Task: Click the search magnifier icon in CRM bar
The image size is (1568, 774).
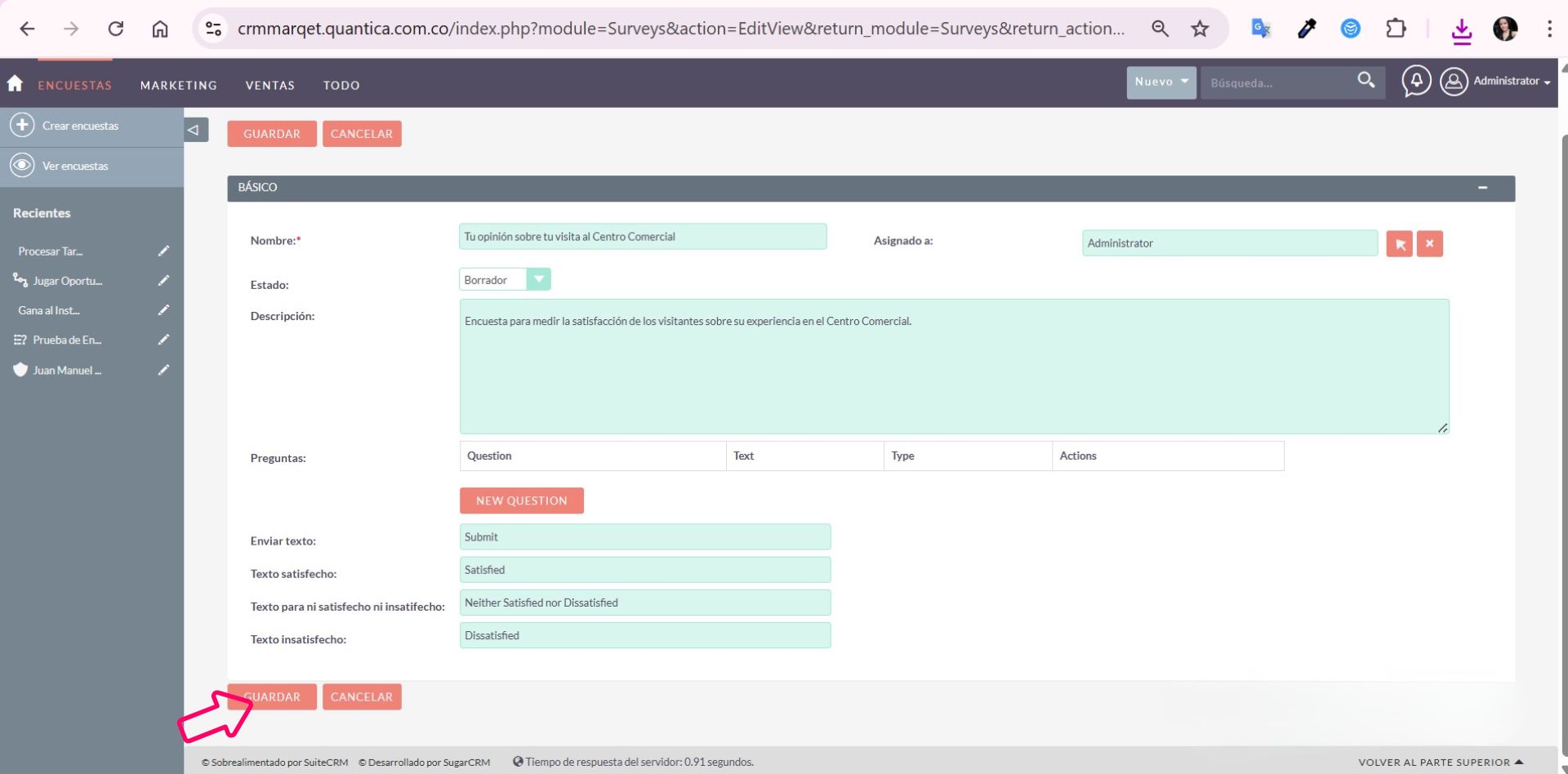Action: (x=1365, y=80)
